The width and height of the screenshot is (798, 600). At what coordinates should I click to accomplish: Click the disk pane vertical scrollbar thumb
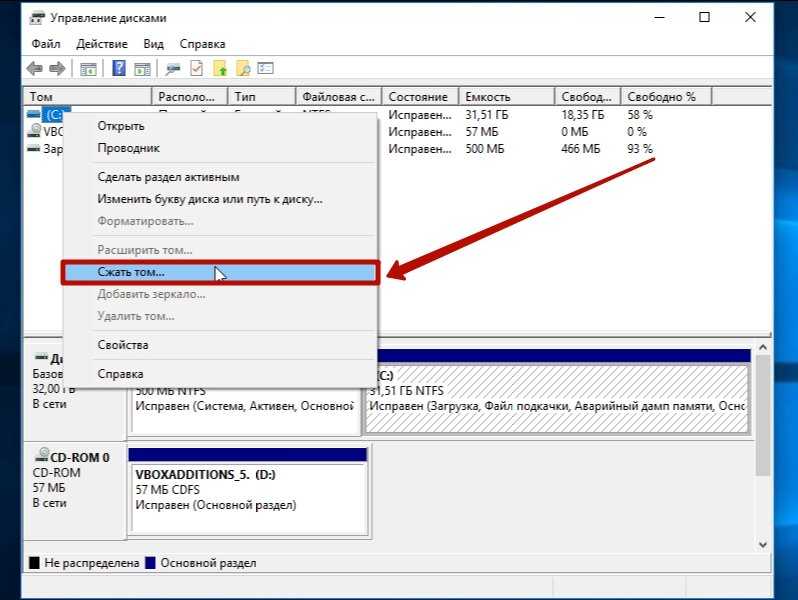tap(762, 415)
